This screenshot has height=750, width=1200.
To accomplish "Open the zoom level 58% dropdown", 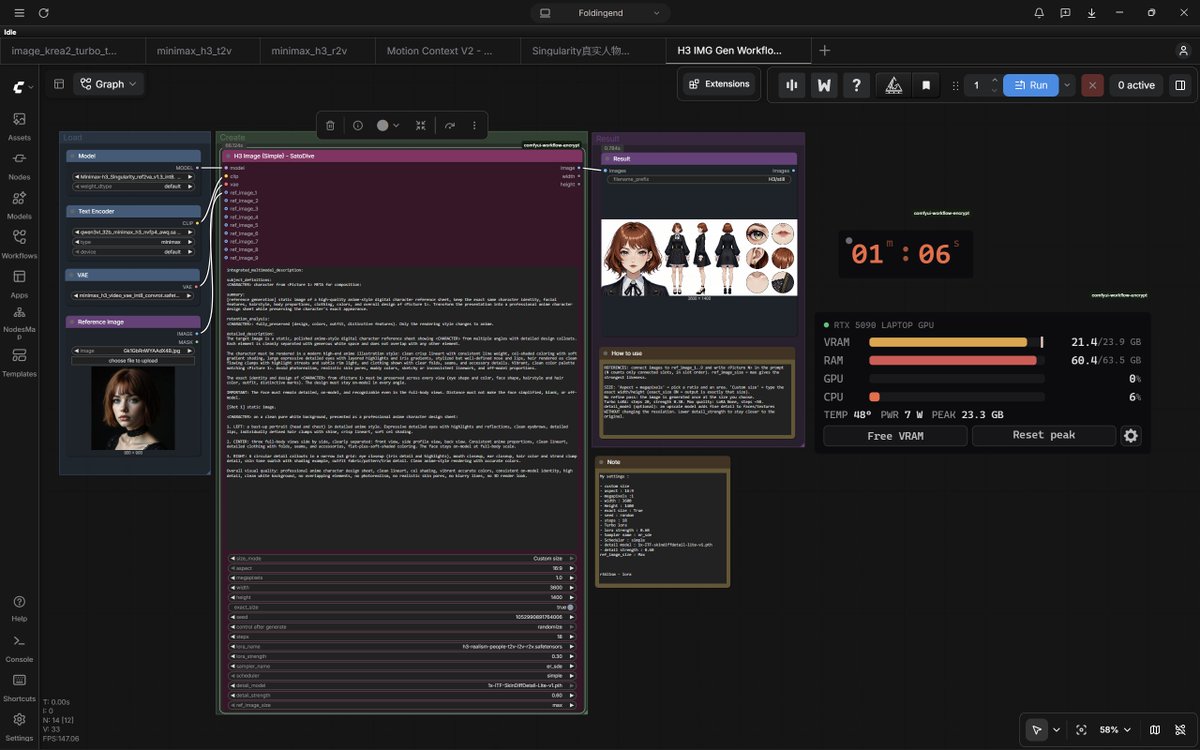I will pyautogui.click(x=1116, y=730).
